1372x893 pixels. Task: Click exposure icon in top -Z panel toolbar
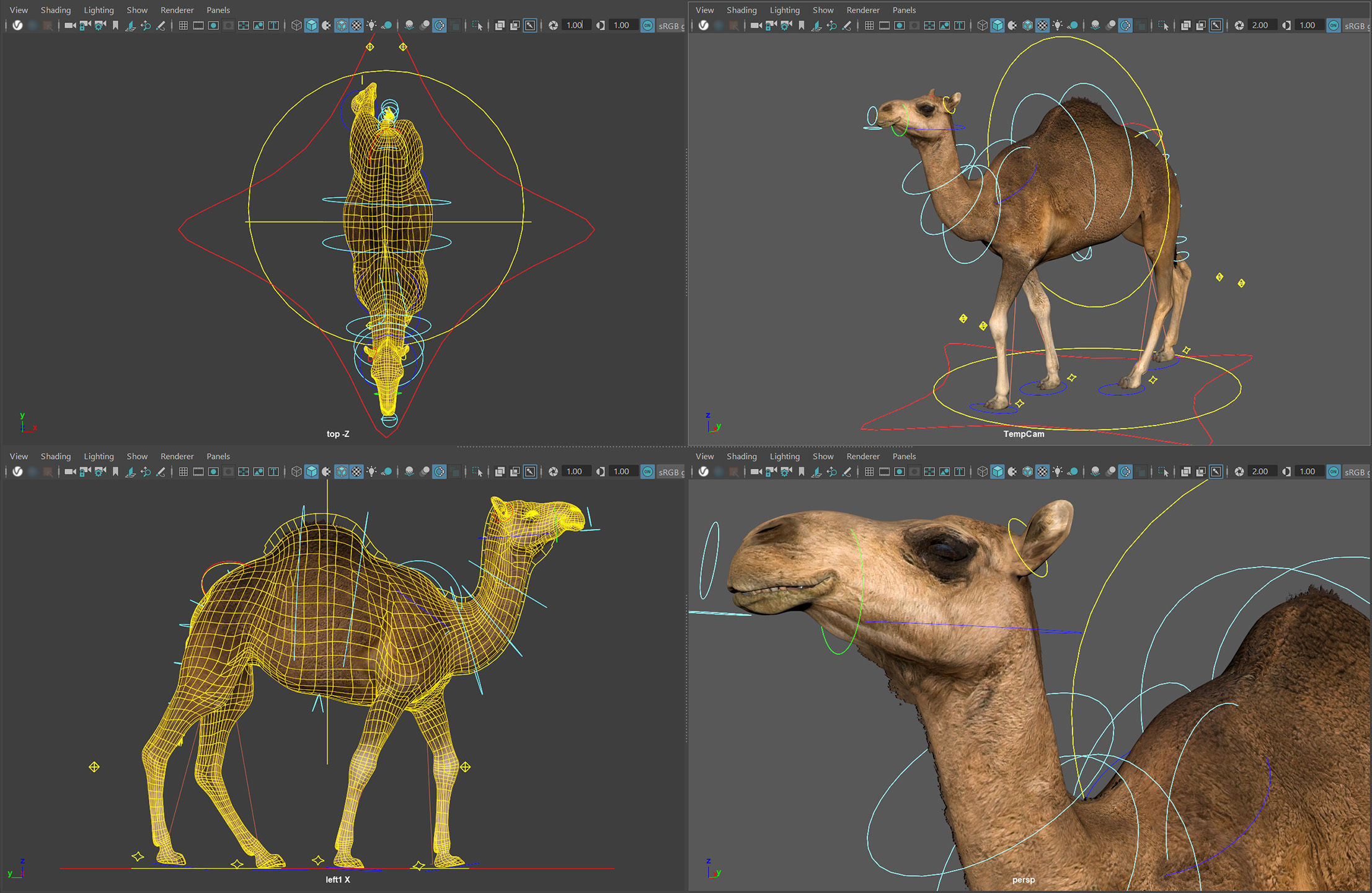[553, 25]
